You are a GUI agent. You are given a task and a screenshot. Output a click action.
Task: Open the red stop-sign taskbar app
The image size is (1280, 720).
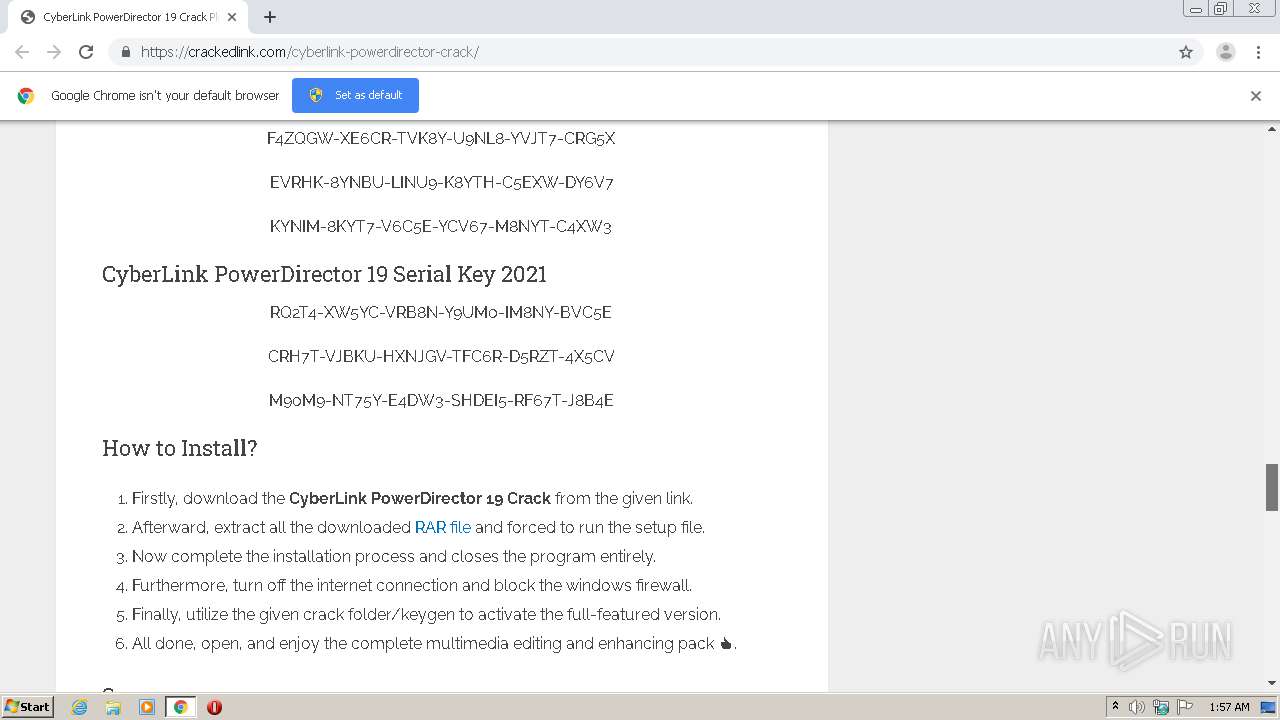[x=214, y=707]
